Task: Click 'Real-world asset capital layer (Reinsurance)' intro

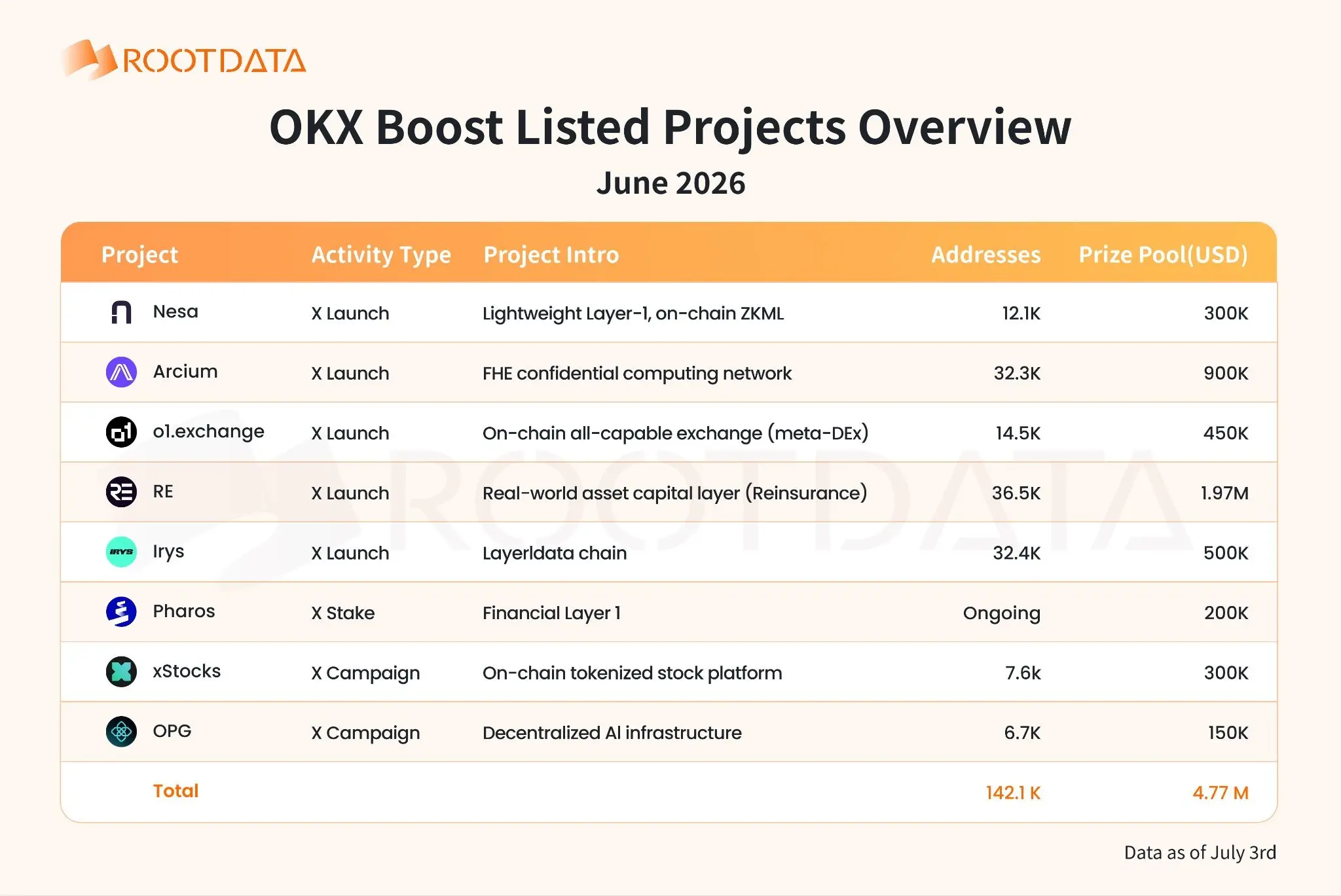Action: pyautogui.click(x=675, y=493)
